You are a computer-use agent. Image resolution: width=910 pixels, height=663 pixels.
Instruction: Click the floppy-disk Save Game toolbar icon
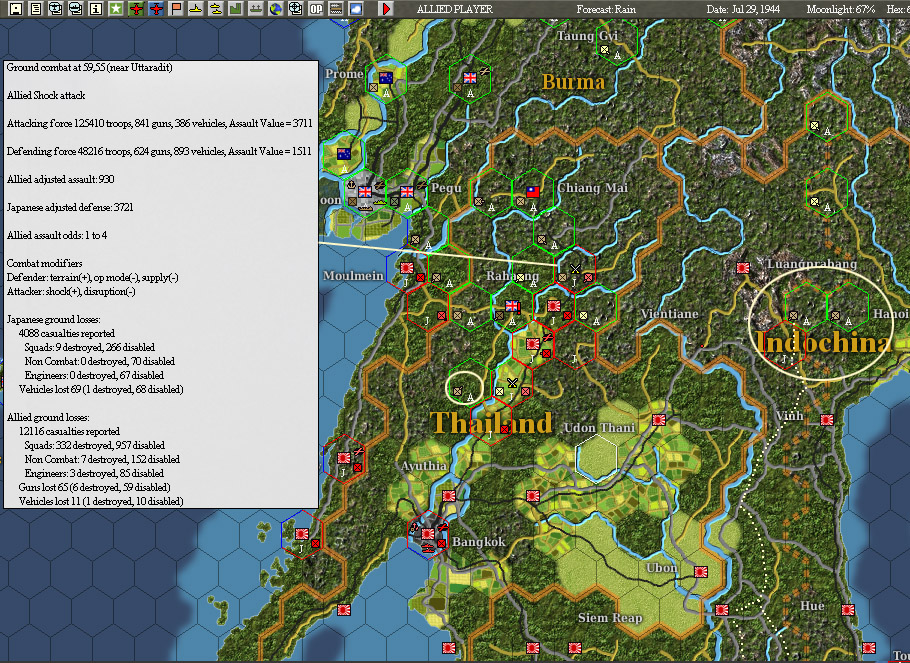click(16, 9)
